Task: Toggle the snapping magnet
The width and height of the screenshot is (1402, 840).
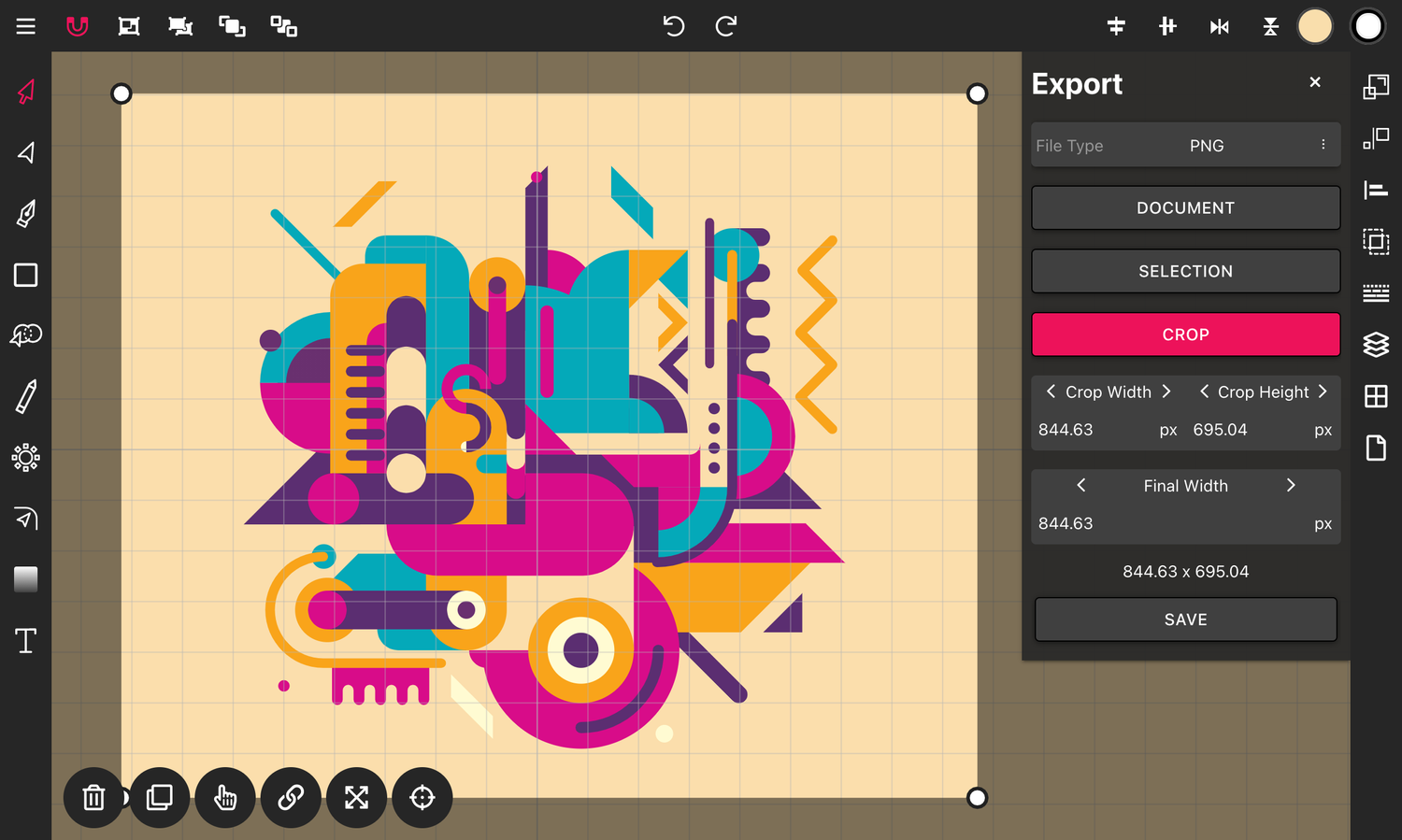Action: click(x=77, y=26)
